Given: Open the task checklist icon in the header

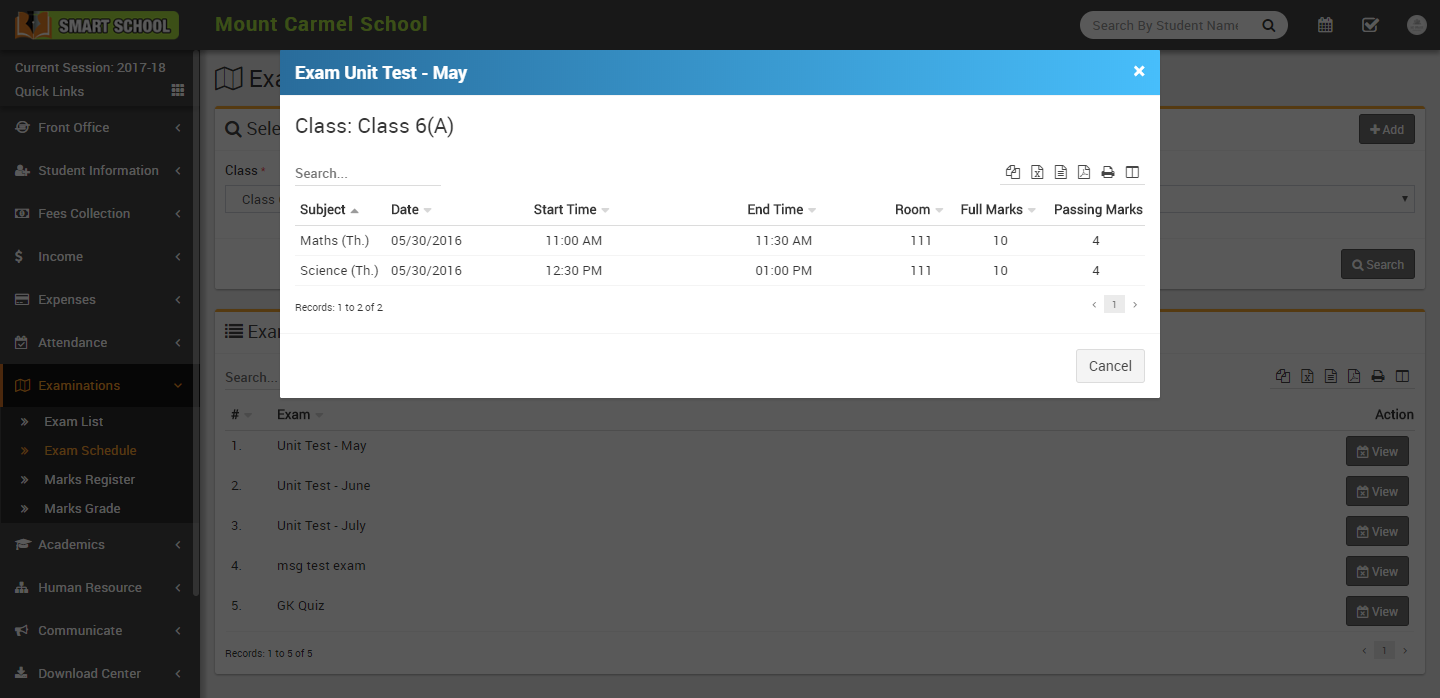Looking at the screenshot, I should 1371,25.
